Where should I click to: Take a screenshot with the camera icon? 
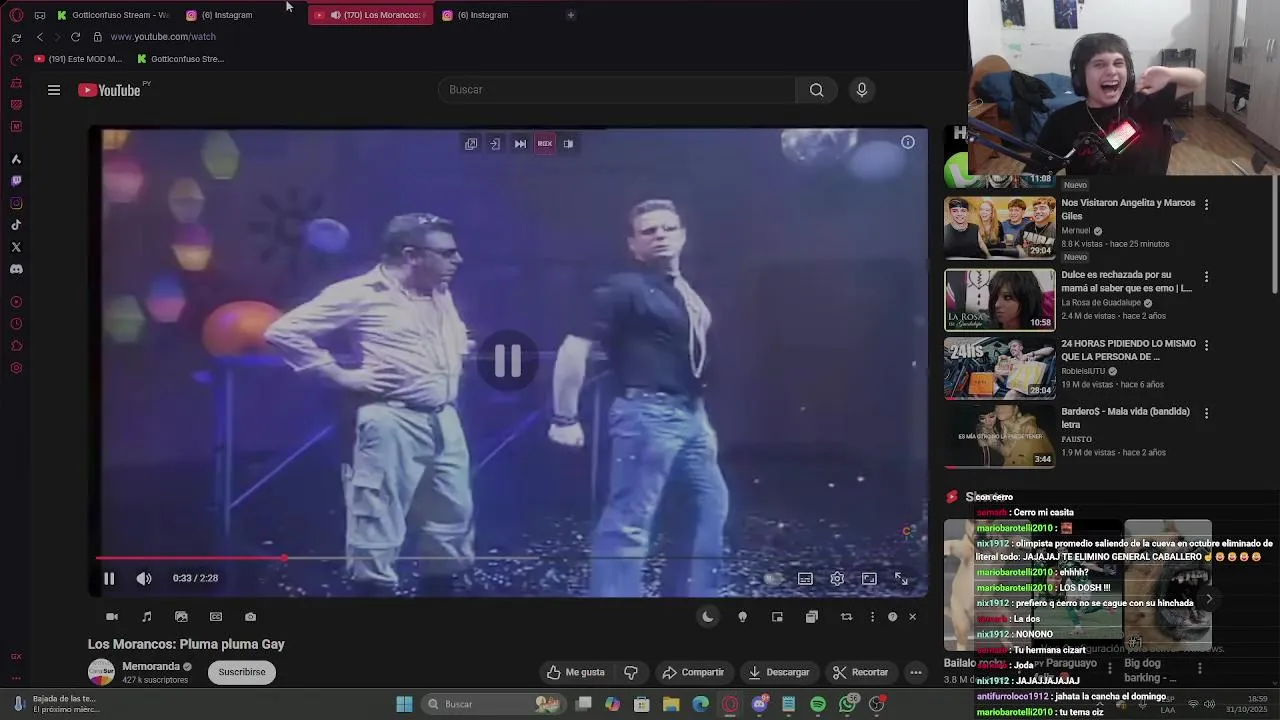[250, 617]
